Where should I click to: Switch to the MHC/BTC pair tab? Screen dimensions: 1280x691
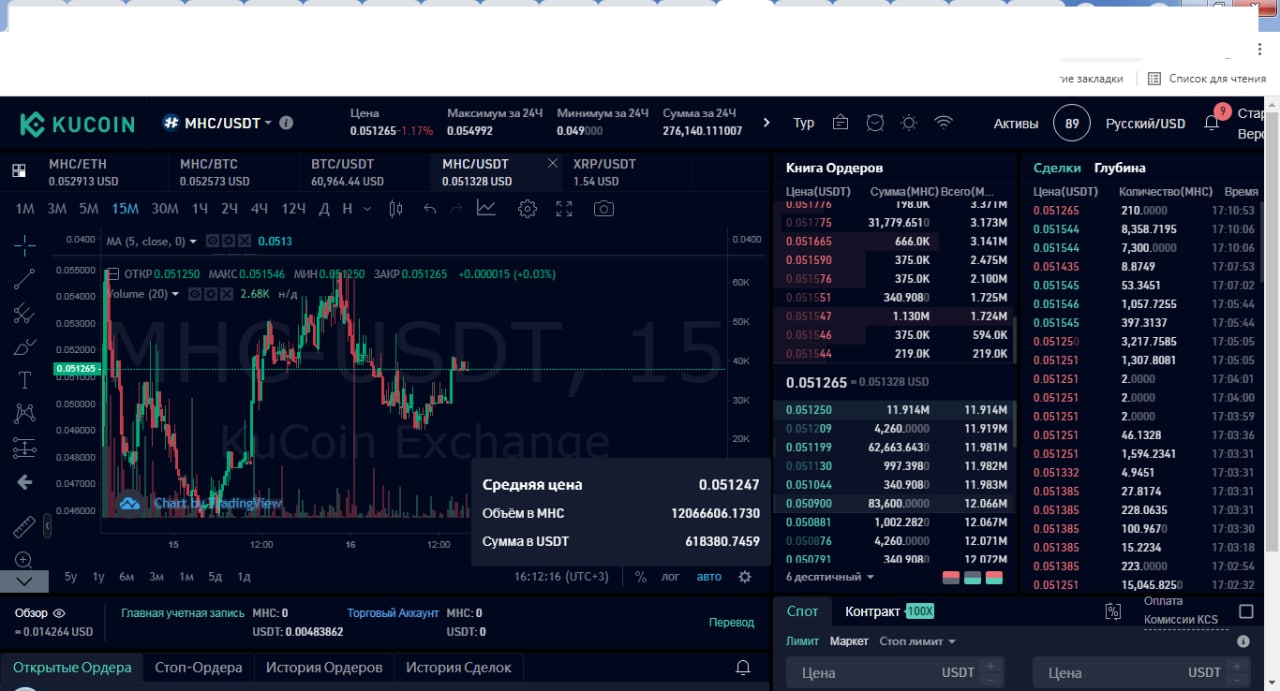tap(232, 172)
